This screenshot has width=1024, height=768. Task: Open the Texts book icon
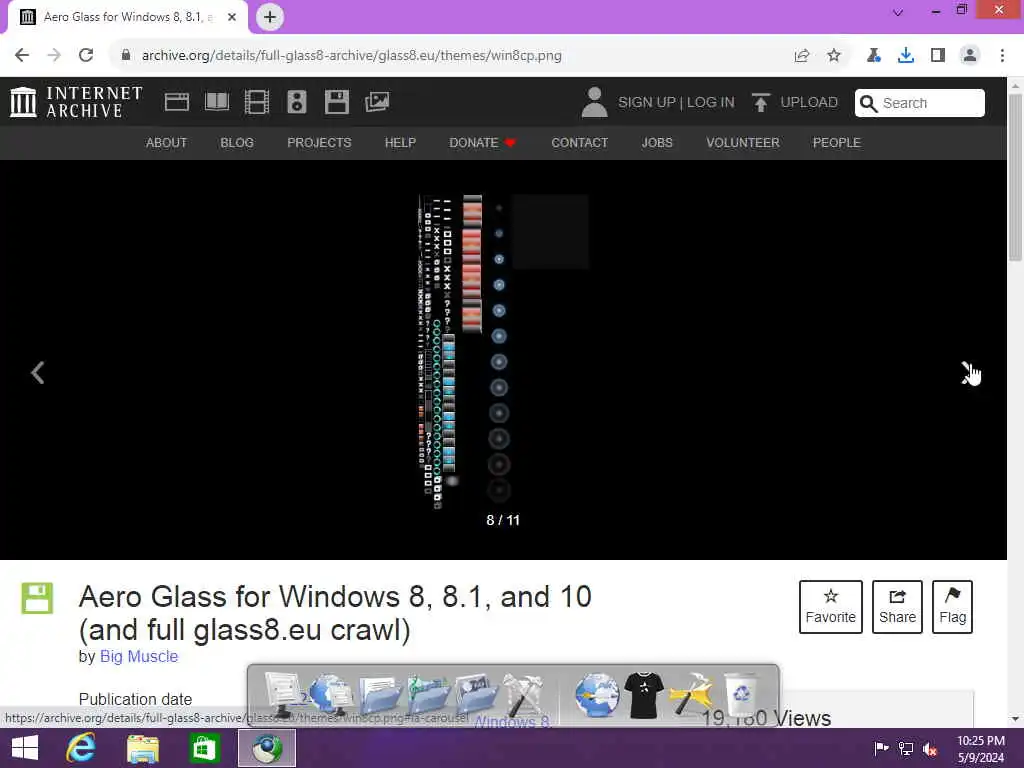click(x=217, y=102)
